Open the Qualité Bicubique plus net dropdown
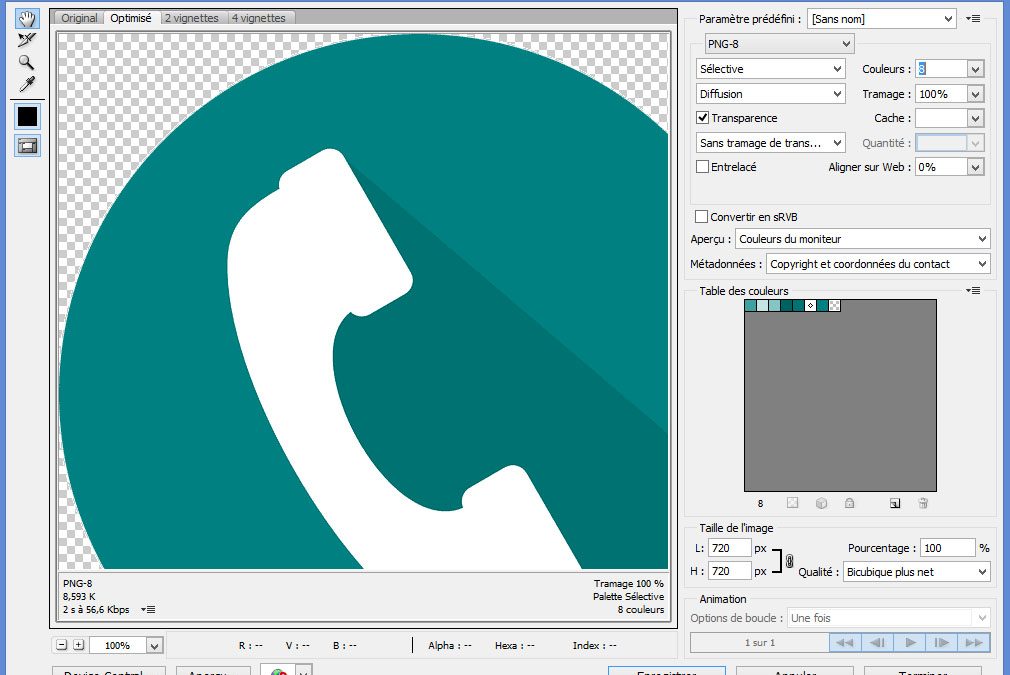Viewport: 1010px width, 675px height. click(916, 572)
